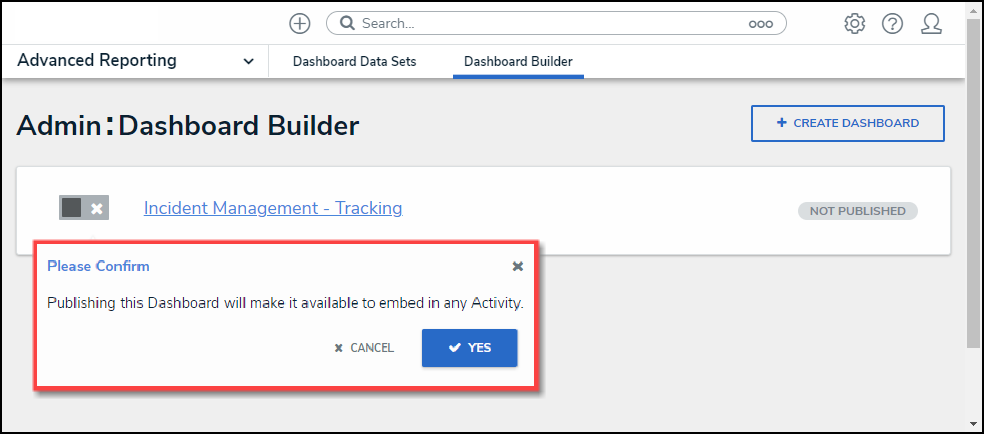Screen dimensions: 984x434
Task: Open the search options ellipsis icon
Action: tap(760, 23)
